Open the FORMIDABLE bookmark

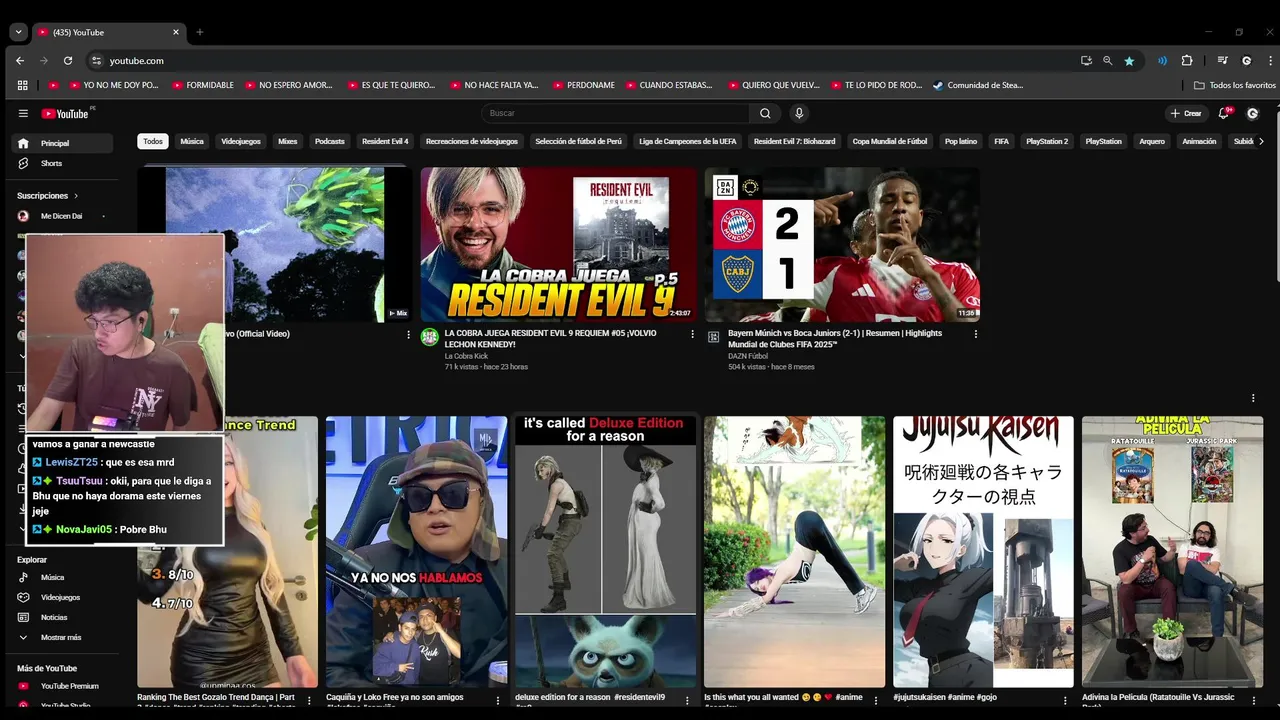(x=203, y=85)
